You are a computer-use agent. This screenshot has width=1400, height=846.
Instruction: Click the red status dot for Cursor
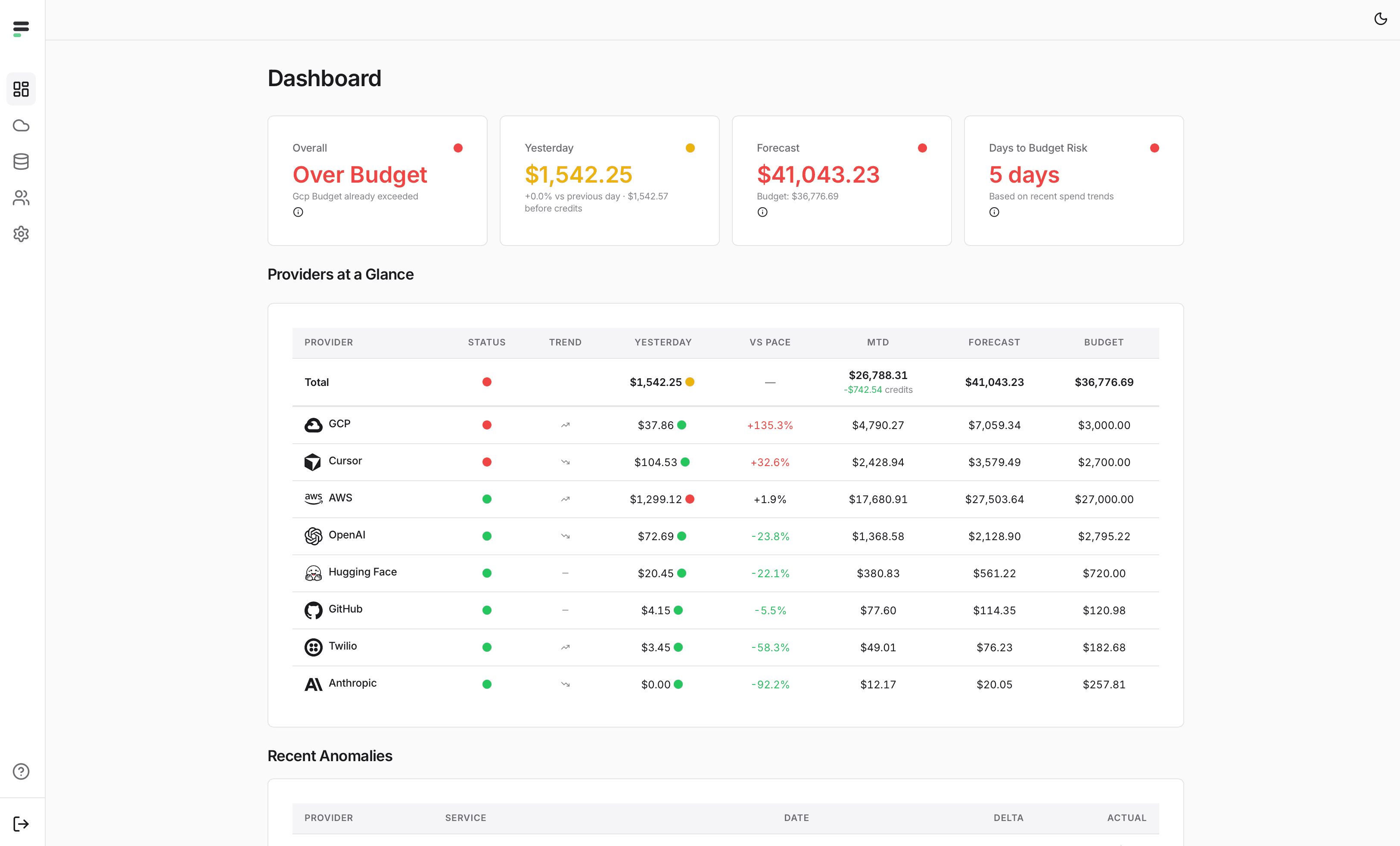click(486, 462)
